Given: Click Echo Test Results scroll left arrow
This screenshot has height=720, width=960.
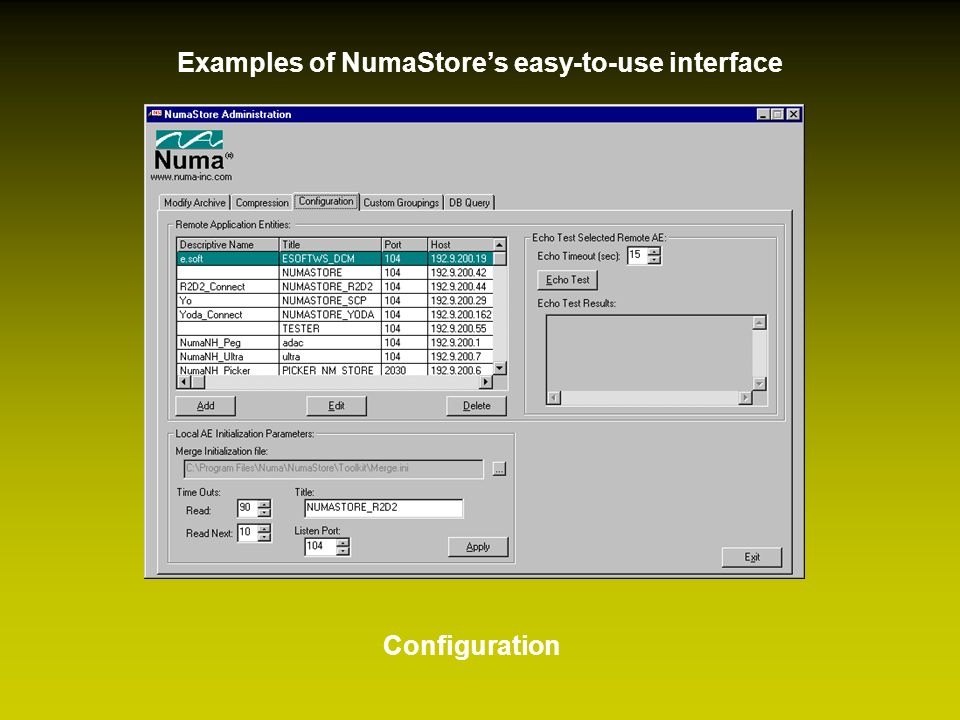Looking at the screenshot, I should (553, 397).
